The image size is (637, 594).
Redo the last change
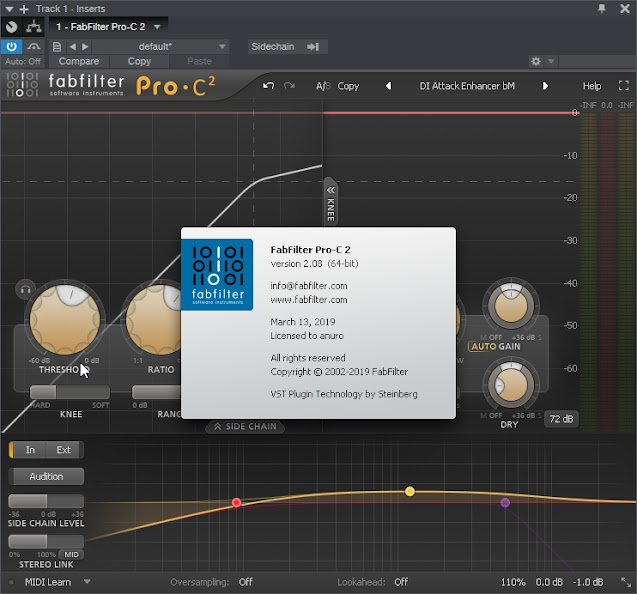coord(289,86)
